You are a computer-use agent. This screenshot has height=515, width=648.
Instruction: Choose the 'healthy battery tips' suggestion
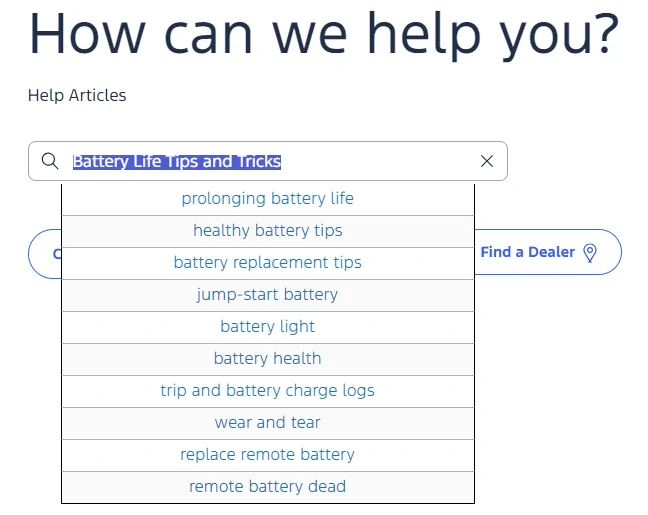click(267, 231)
